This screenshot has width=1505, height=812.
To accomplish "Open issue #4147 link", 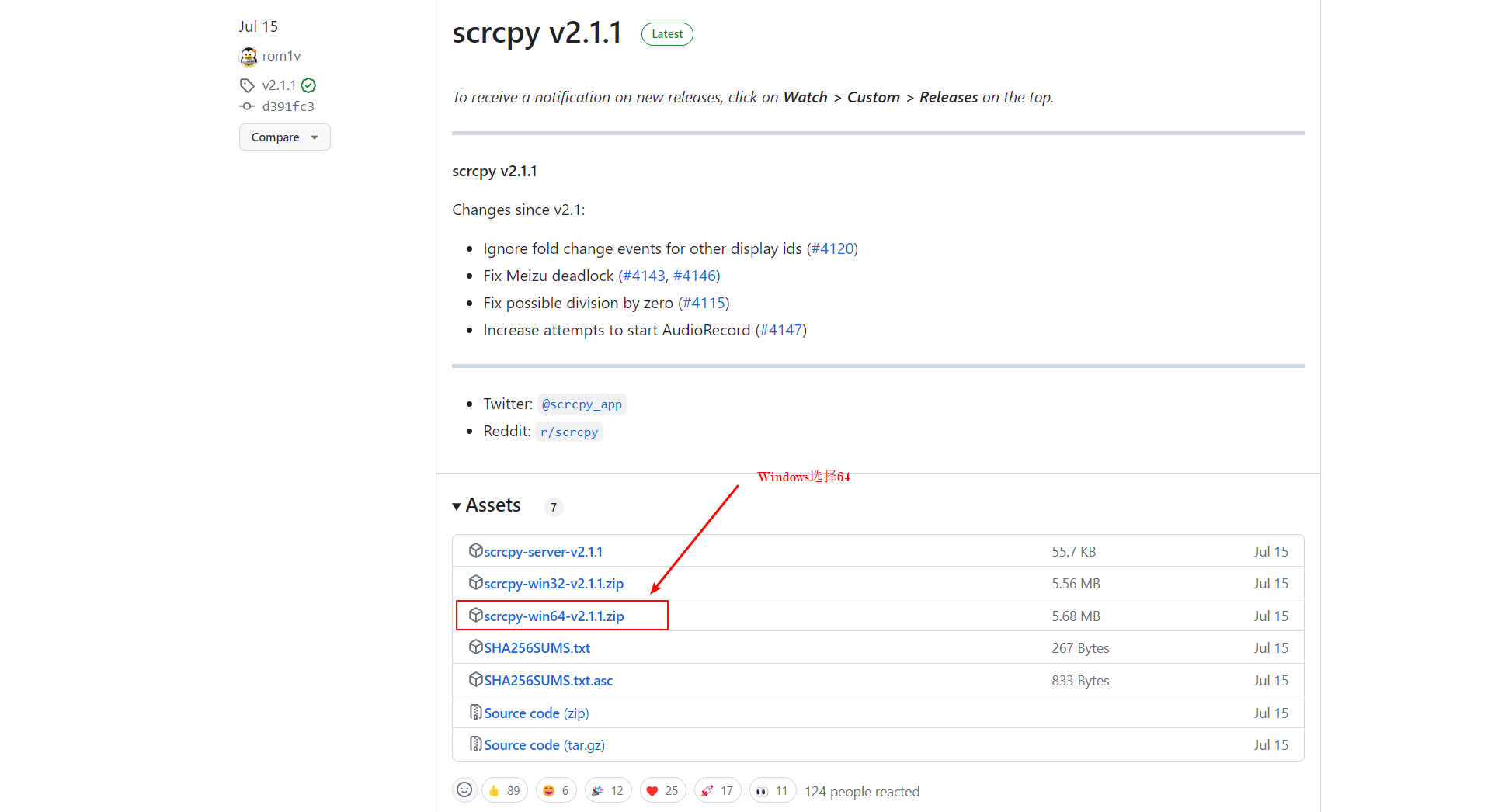I will click(x=781, y=330).
